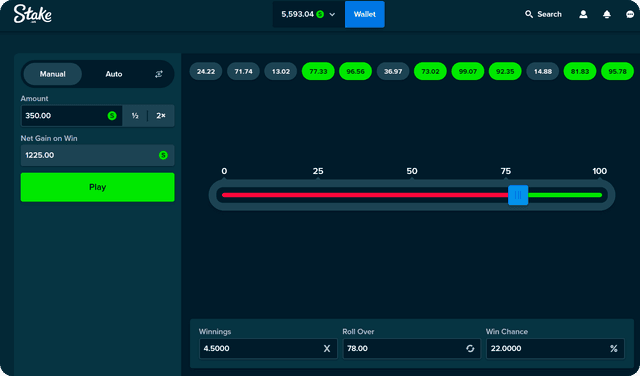Click the coin icon in Net Gain field
This screenshot has width=640, height=376.
[163, 155]
